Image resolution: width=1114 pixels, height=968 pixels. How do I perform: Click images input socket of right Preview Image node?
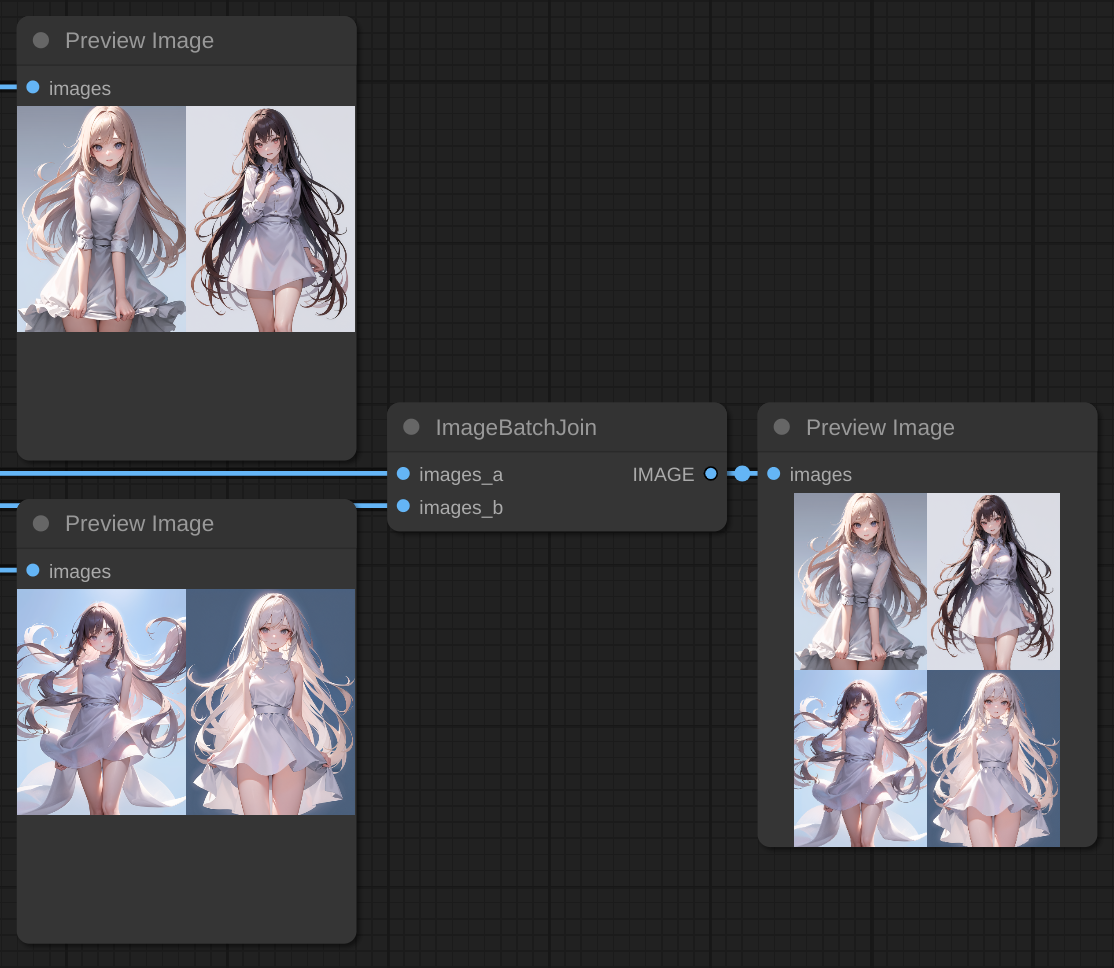click(x=774, y=474)
